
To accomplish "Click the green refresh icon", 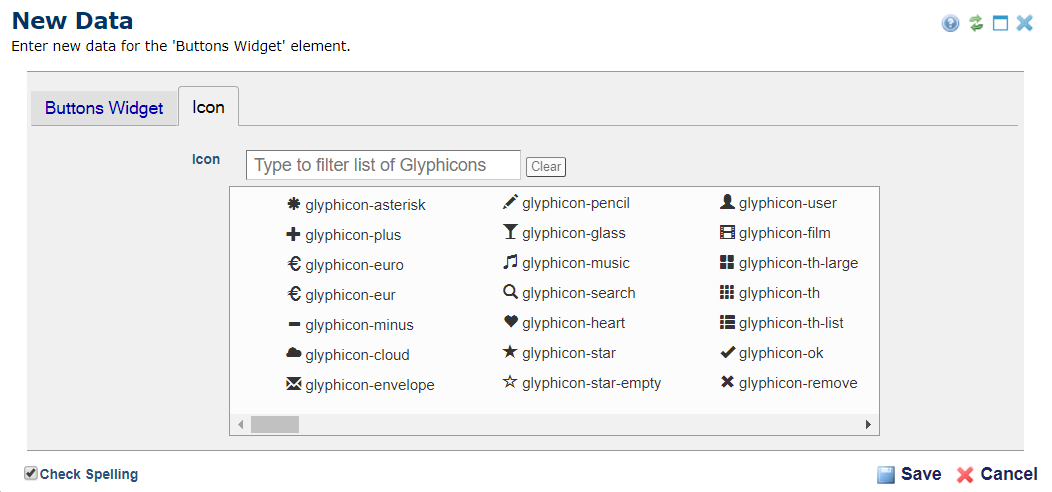I will pyautogui.click(x=976, y=23).
